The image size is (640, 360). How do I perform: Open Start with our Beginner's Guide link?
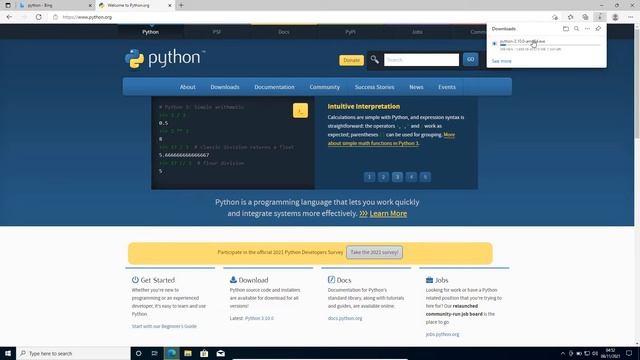(x=164, y=326)
